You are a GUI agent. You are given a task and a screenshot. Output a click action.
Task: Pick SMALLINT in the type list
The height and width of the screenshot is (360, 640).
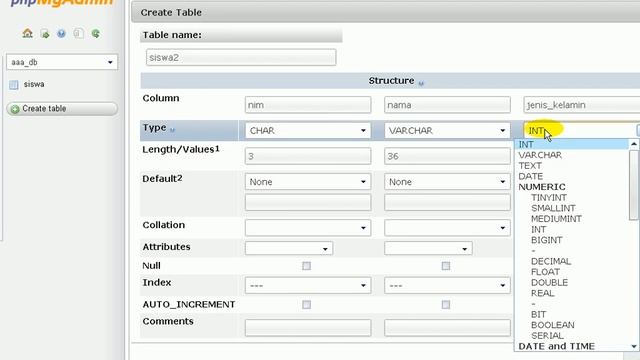(x=553, y=208)
